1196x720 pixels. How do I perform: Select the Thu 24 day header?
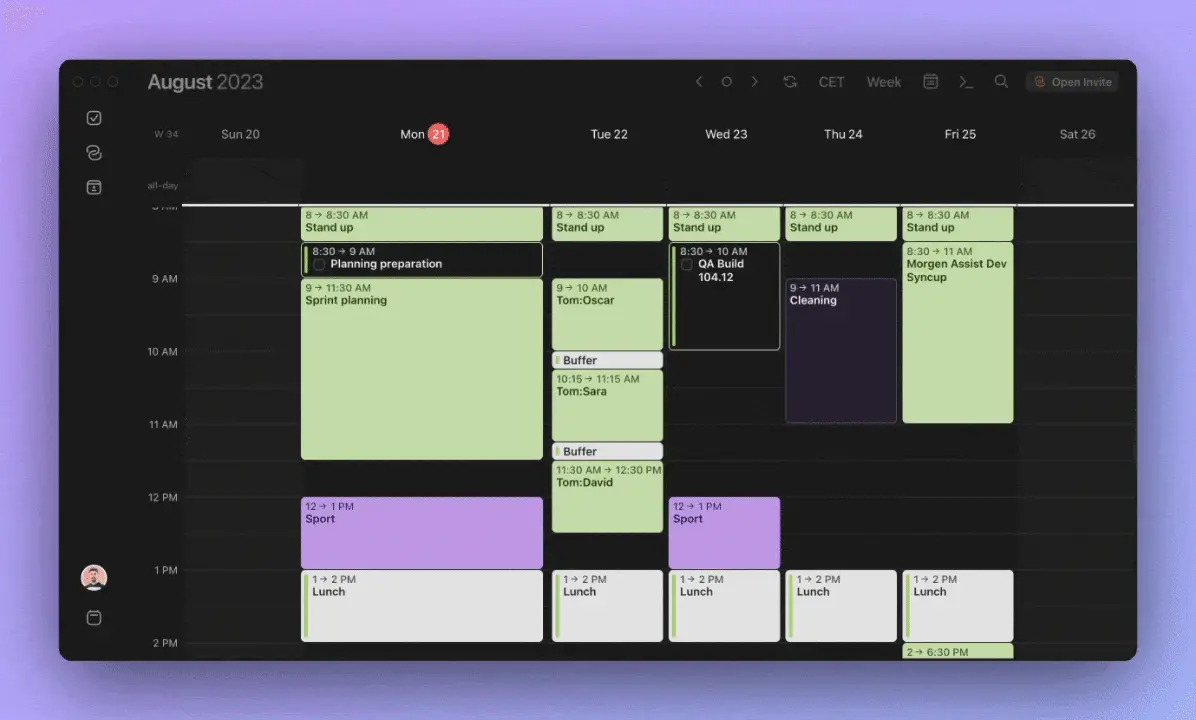pos(843,133)
